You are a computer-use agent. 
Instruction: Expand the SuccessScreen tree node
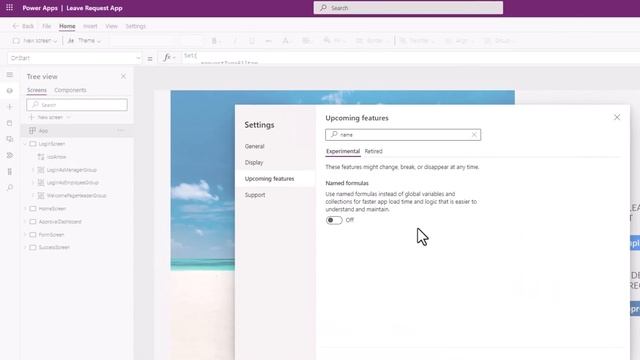(25, 247)
